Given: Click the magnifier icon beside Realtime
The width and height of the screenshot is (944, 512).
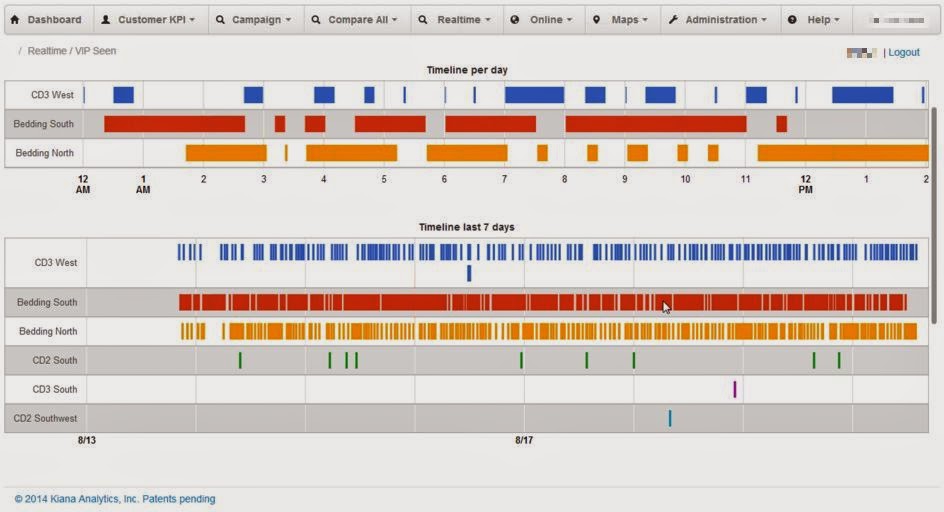Looking at the screenshot, I should [423, 19].
